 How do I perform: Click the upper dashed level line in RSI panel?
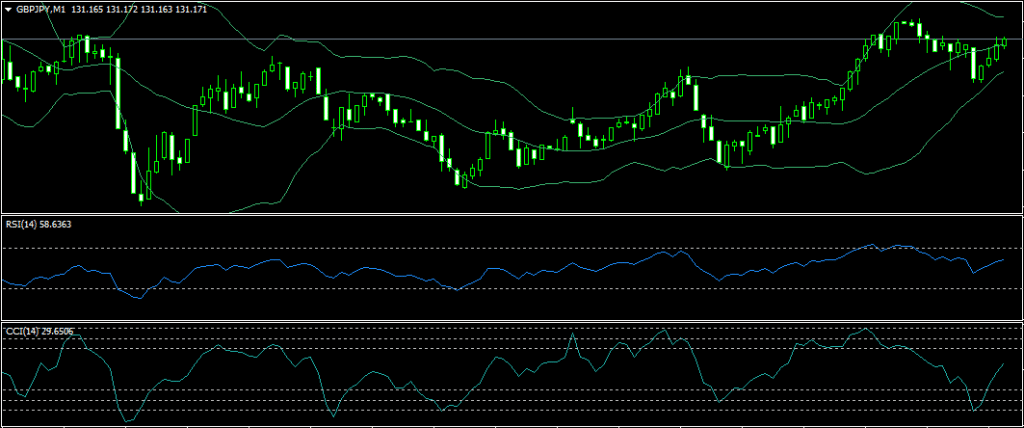pos(500,248)
